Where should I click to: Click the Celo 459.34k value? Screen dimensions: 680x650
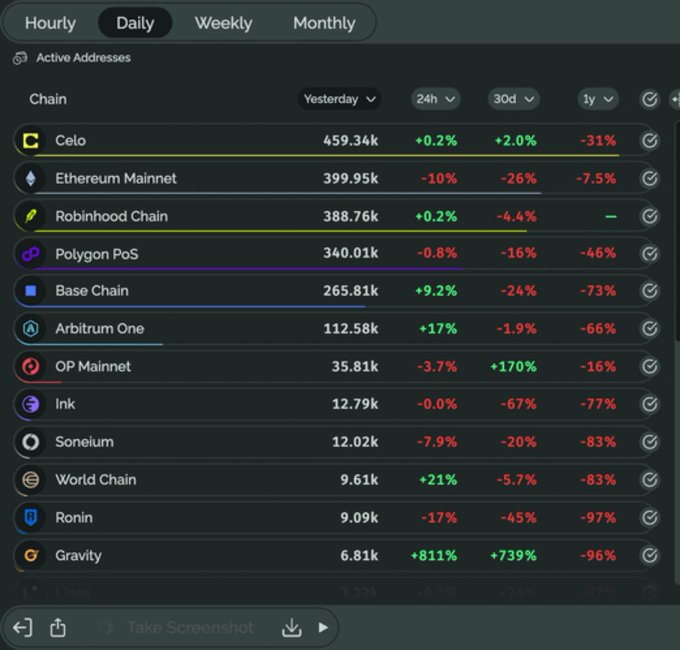(350, 140)
